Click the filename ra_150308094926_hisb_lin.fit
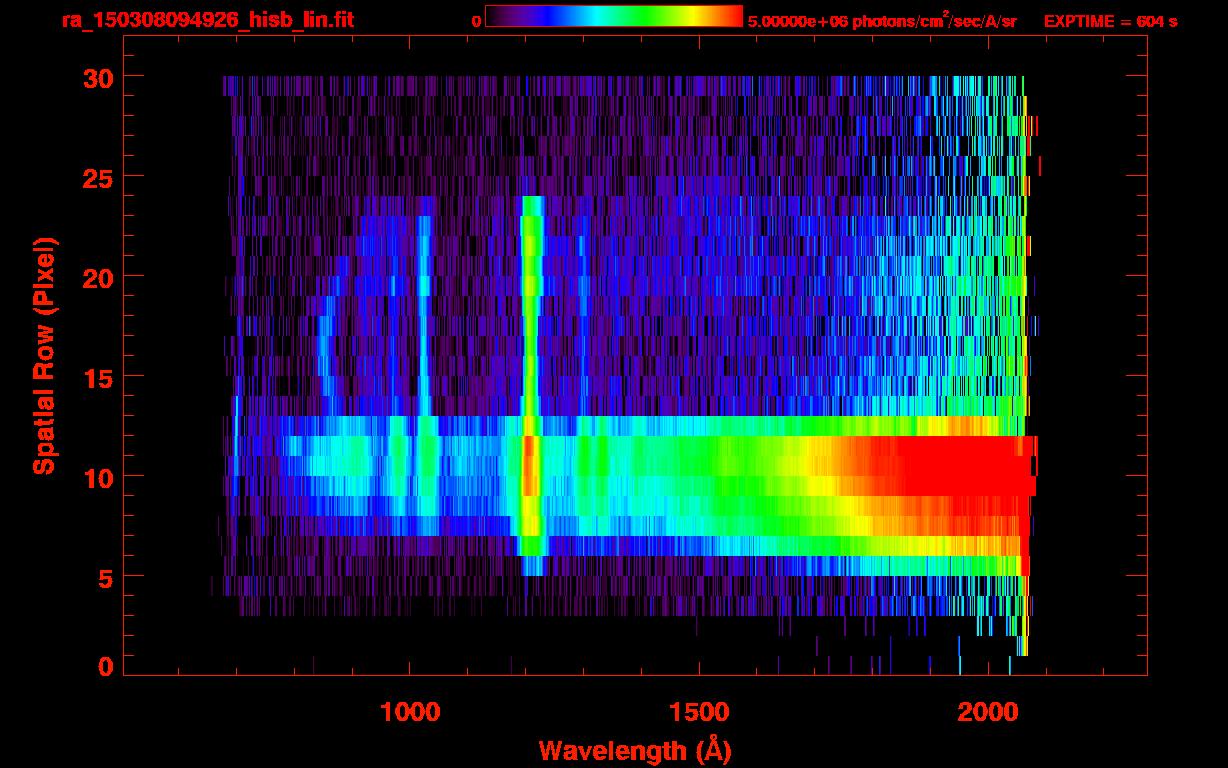 coord(206,20)
